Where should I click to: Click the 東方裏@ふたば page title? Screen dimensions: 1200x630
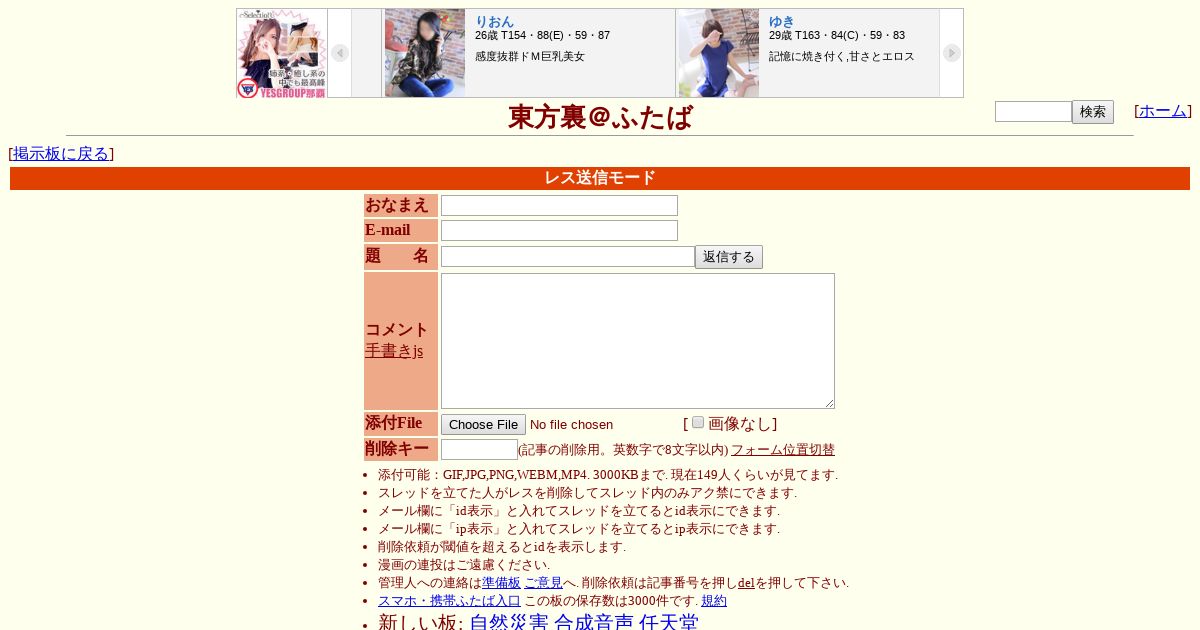pyautogui.click(x=600, y=117)
